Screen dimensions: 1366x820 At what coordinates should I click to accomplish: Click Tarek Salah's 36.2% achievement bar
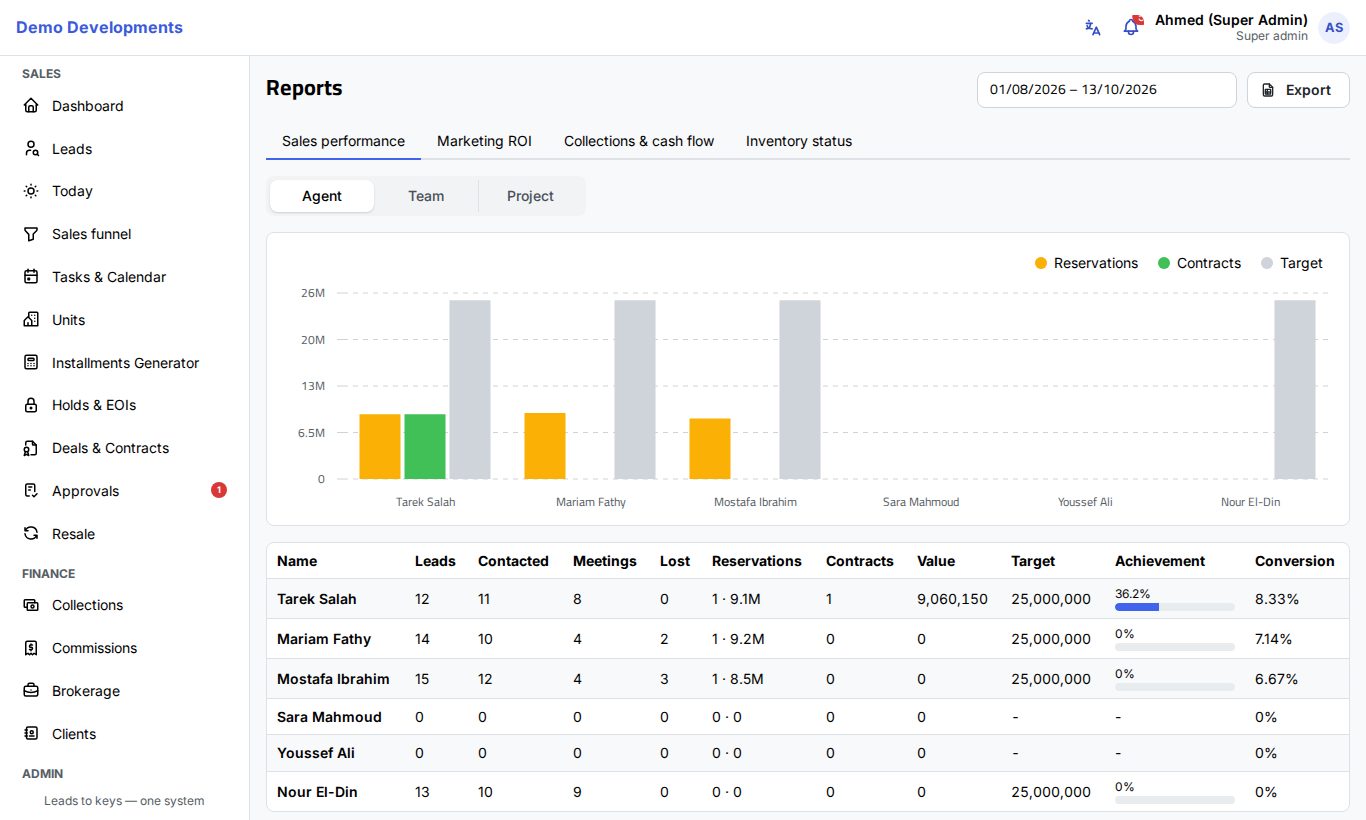click(1175, 607)
